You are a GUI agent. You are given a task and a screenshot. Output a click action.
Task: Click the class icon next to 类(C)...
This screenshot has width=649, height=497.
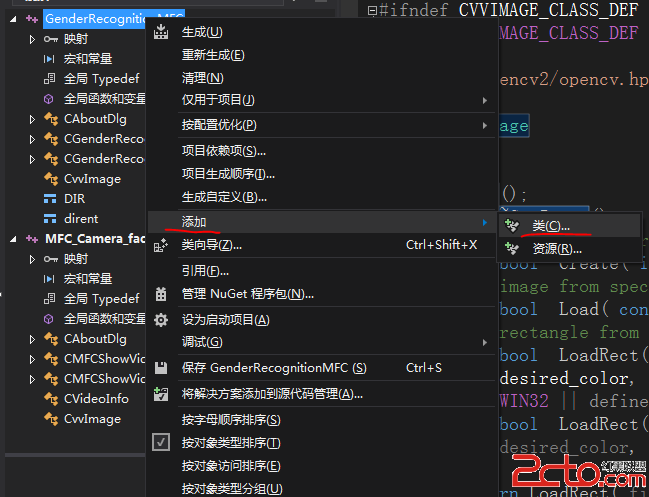(x=512, y=226)
